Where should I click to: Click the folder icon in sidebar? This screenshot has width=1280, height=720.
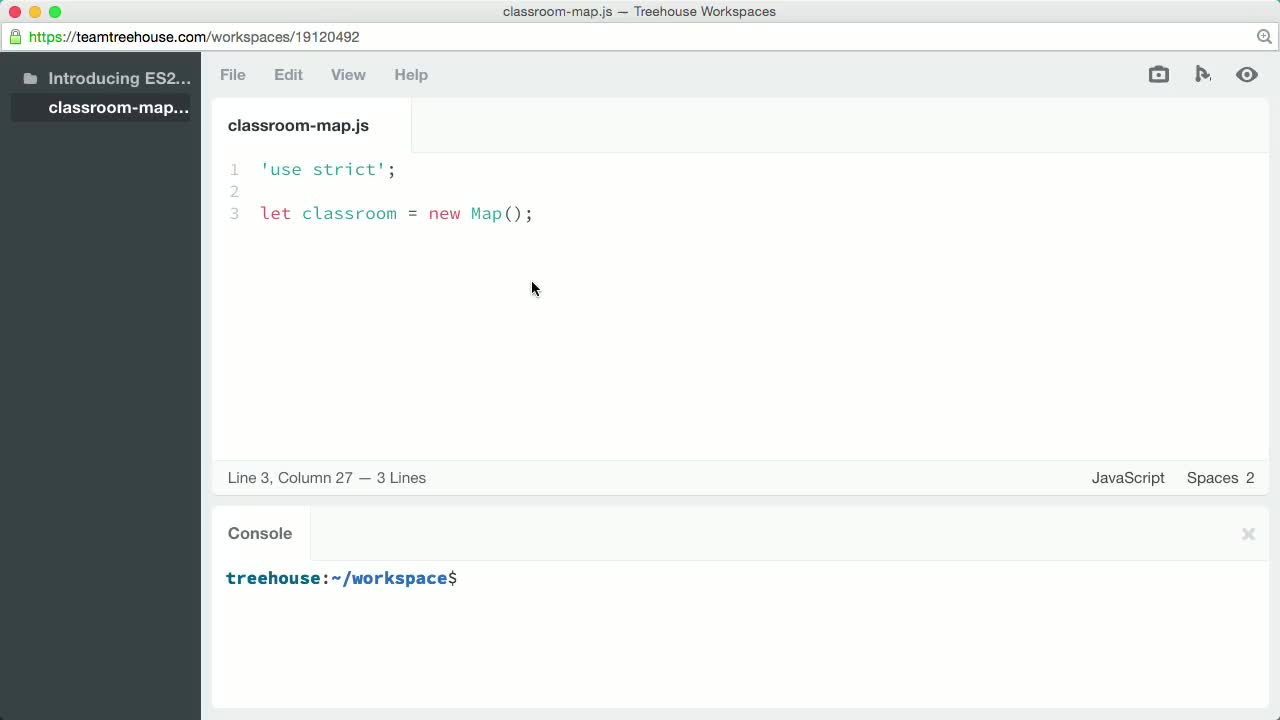[x=30, y=79]
